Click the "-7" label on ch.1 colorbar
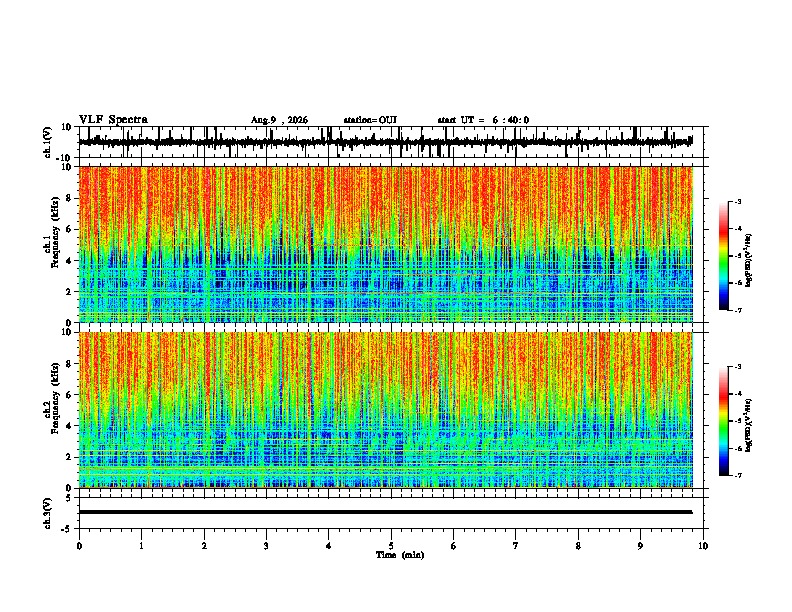 [737, 310]
